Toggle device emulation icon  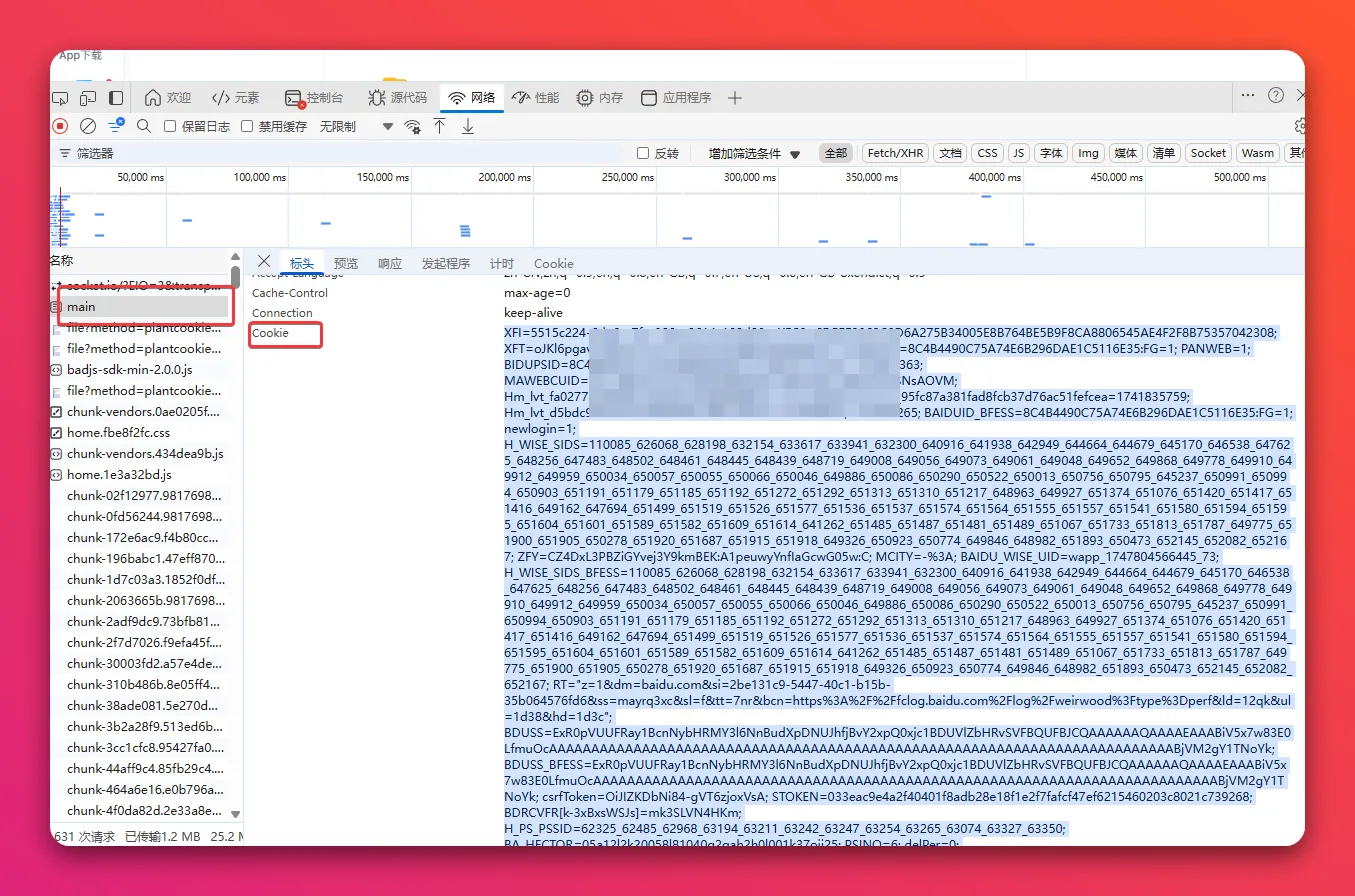point(88,98)
